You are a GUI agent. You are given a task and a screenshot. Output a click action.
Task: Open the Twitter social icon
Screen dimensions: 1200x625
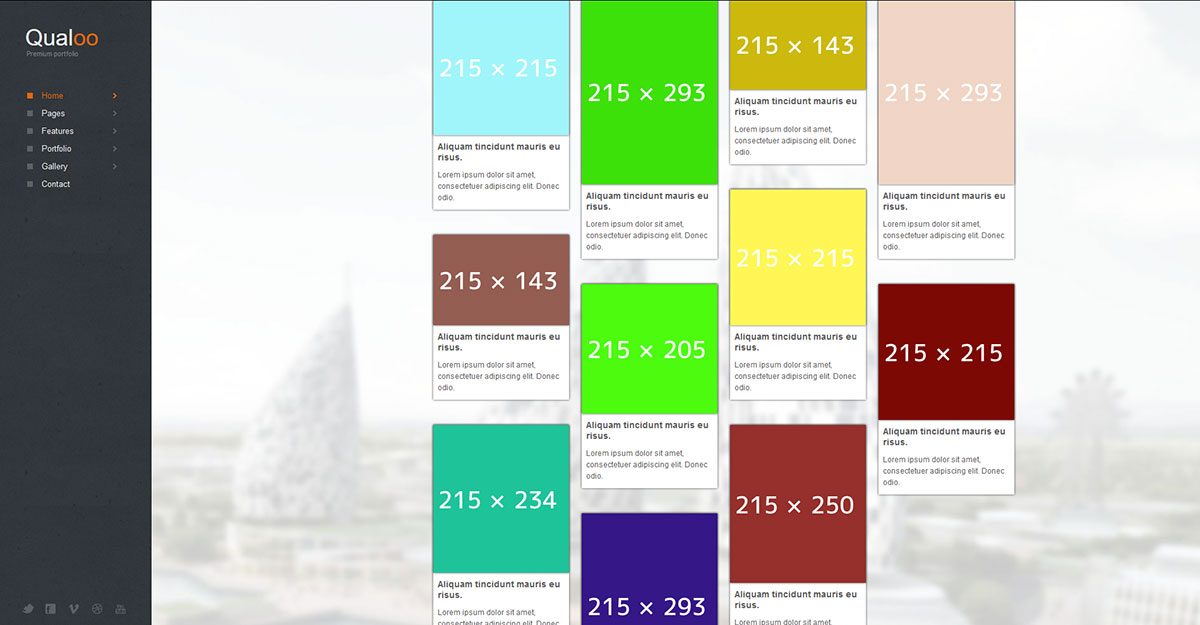[29, 609]
